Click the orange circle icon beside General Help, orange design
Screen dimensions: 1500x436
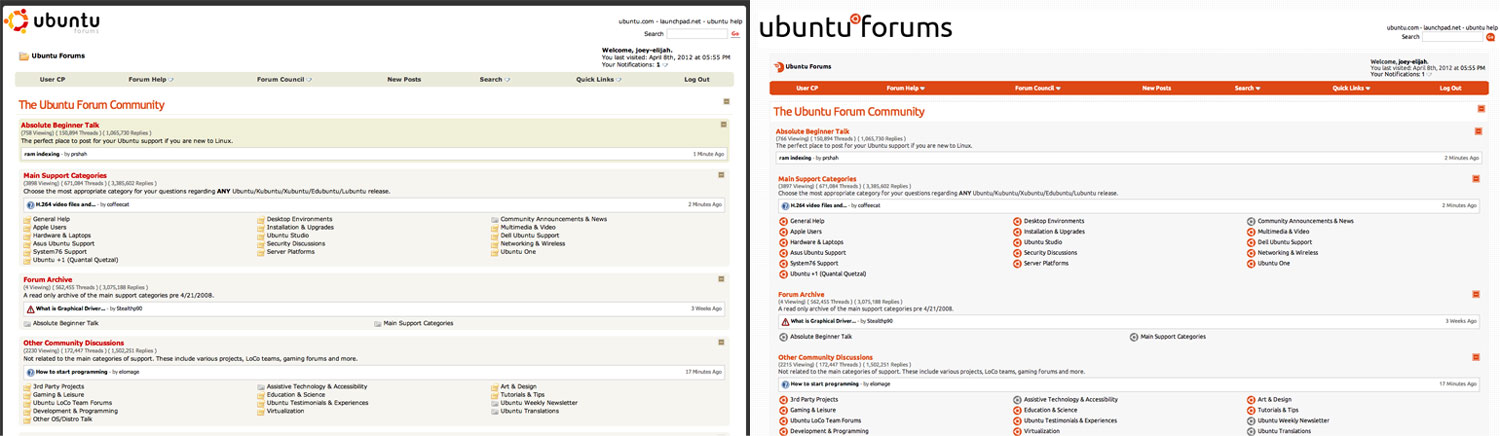click(x=783, y=221)
